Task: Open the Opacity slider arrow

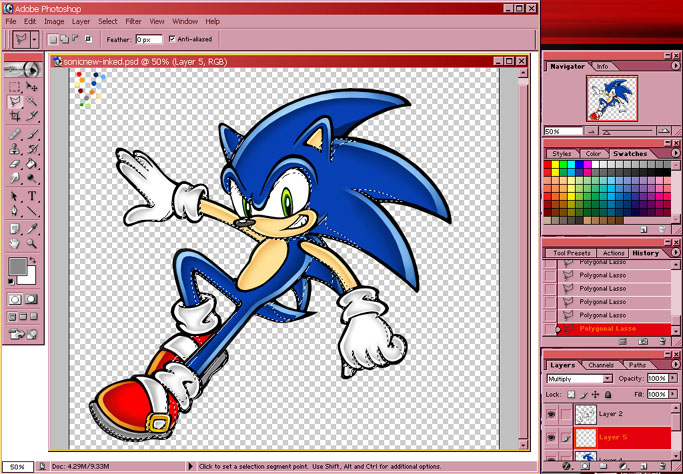Action: click(671, 379)
